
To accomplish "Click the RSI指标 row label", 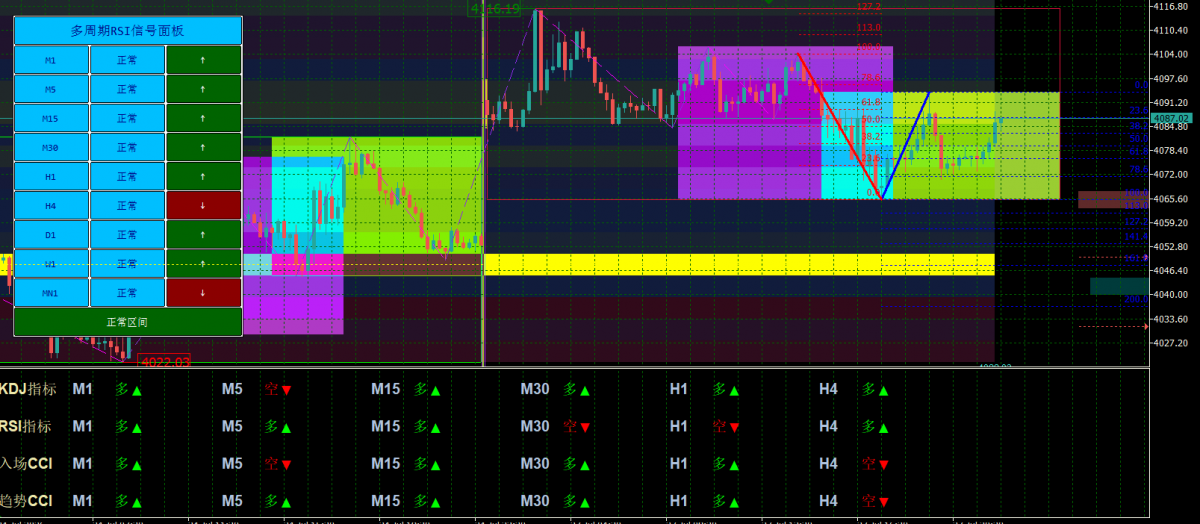I will pyautogui.click(x=25, y=426).
